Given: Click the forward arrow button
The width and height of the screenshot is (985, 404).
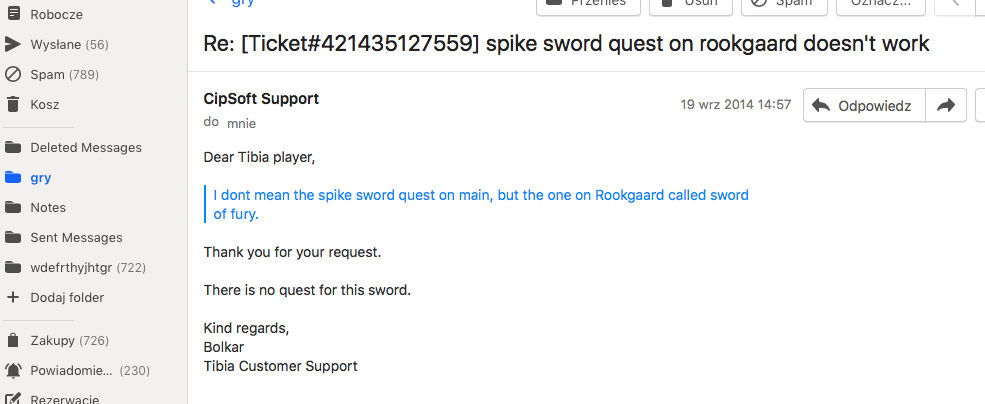Looking at the screenshot, I should pyautogui.click(x=946, y=106).
